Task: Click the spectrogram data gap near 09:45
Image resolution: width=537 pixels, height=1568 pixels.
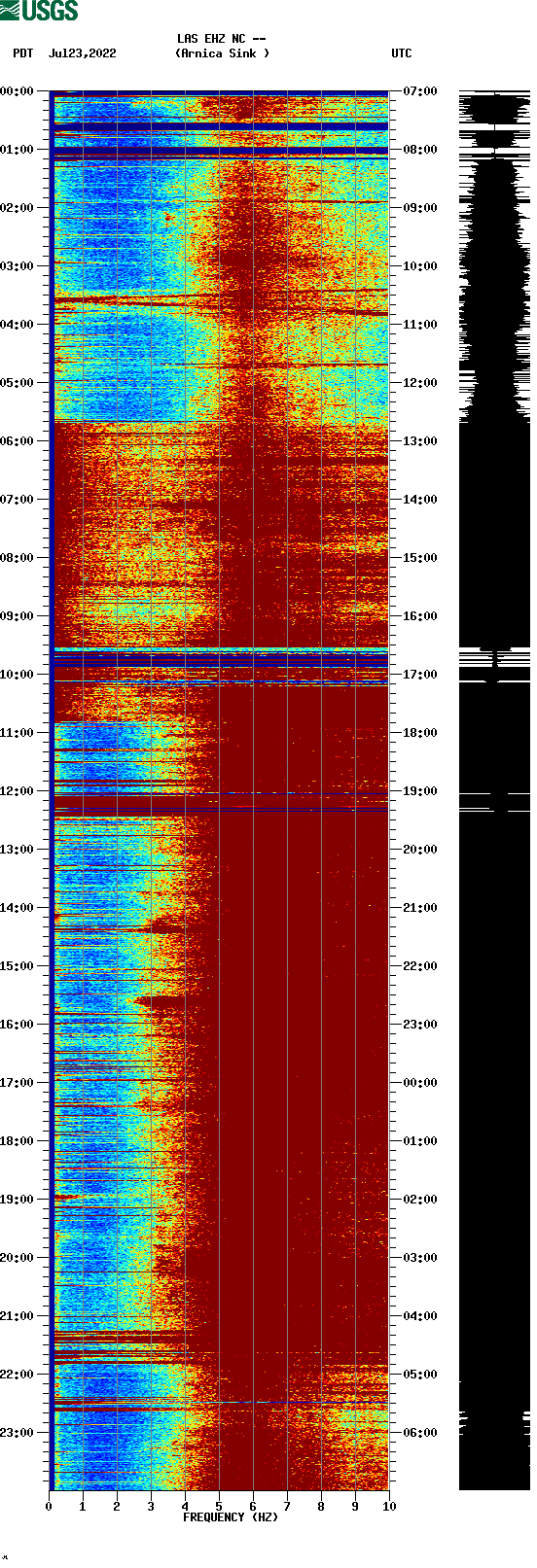Action: (x=220, y=660)
